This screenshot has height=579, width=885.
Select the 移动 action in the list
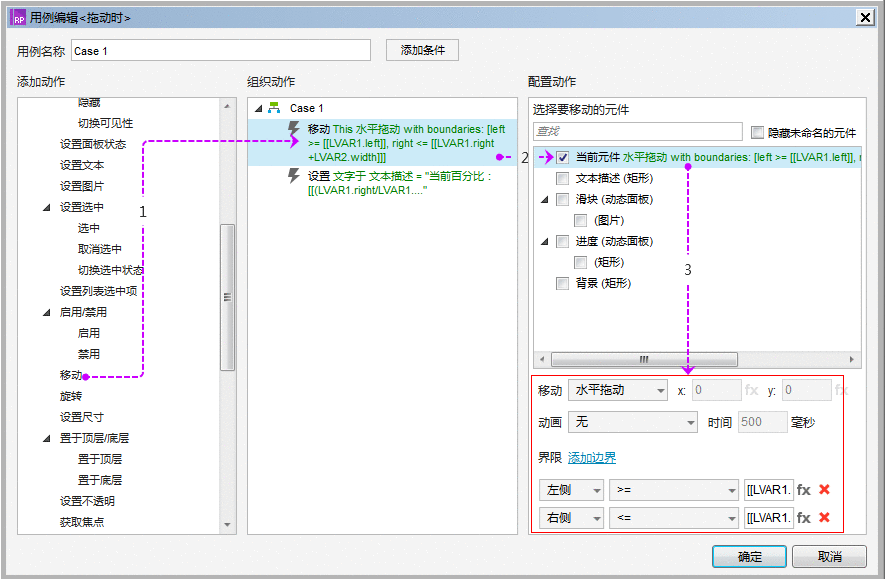point(71,375)
